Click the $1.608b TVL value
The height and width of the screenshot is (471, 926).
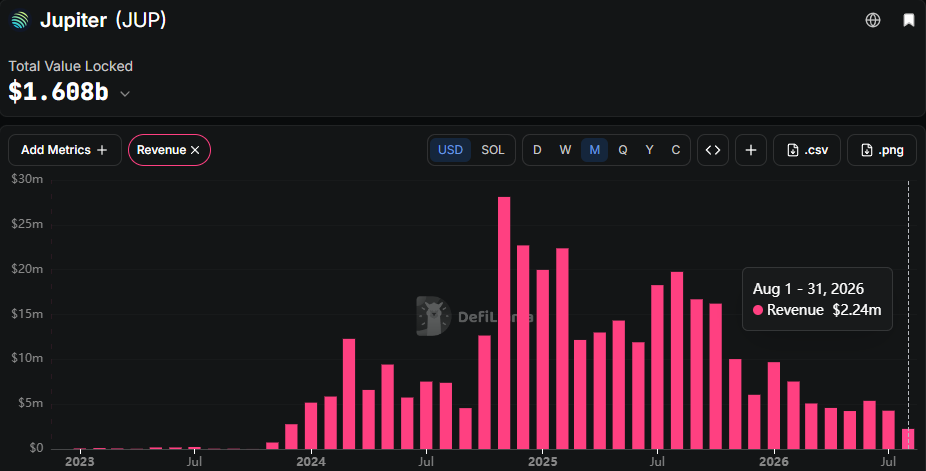tap(58, 92)
